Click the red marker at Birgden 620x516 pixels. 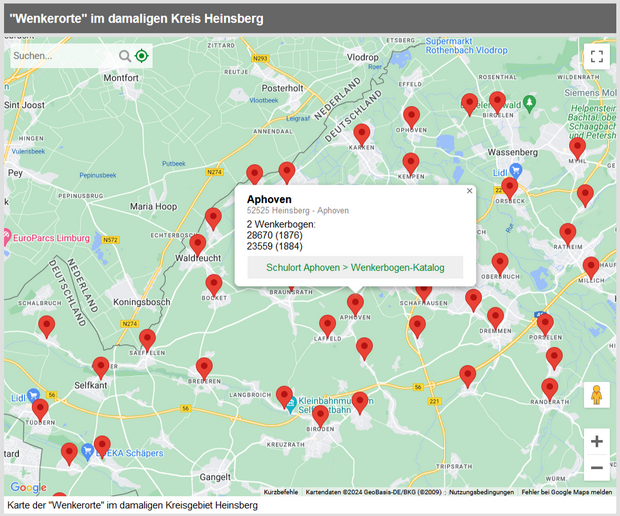point(320,416)
